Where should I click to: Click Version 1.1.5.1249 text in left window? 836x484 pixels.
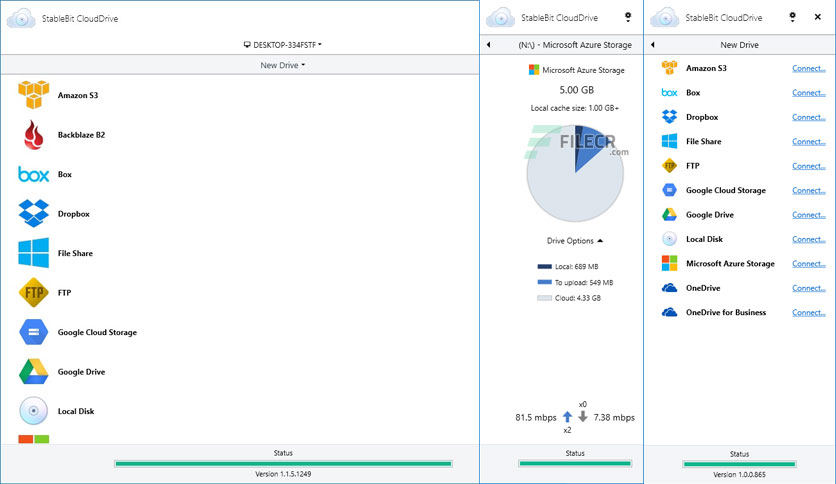pos(283,474)
